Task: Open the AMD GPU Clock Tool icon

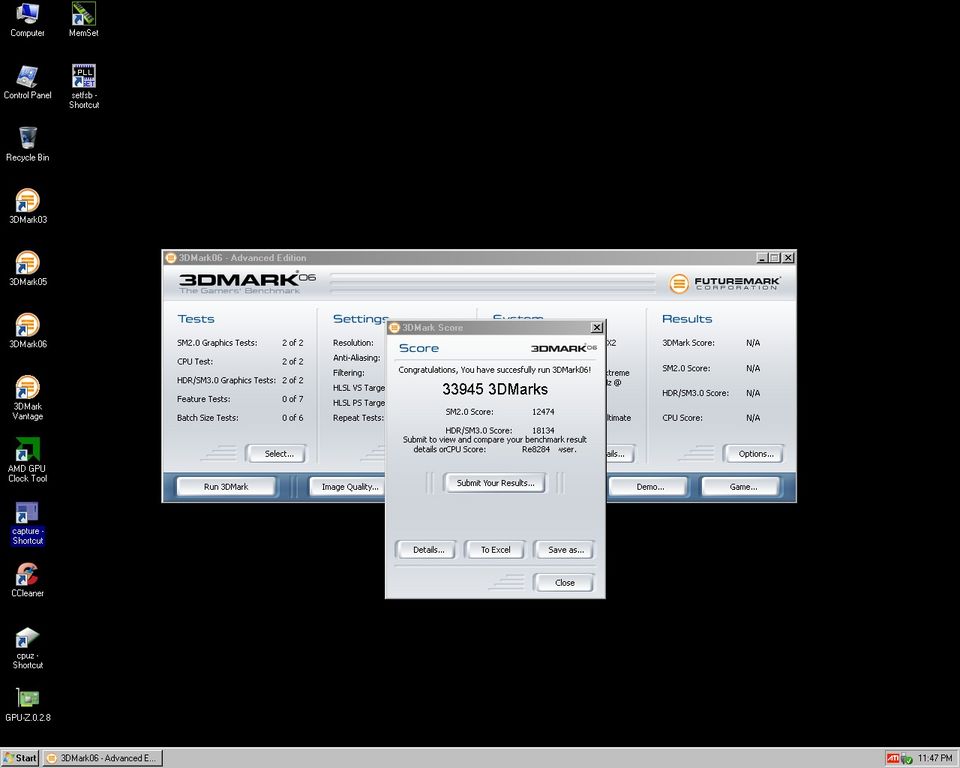Action: click(x=28, y=460)
